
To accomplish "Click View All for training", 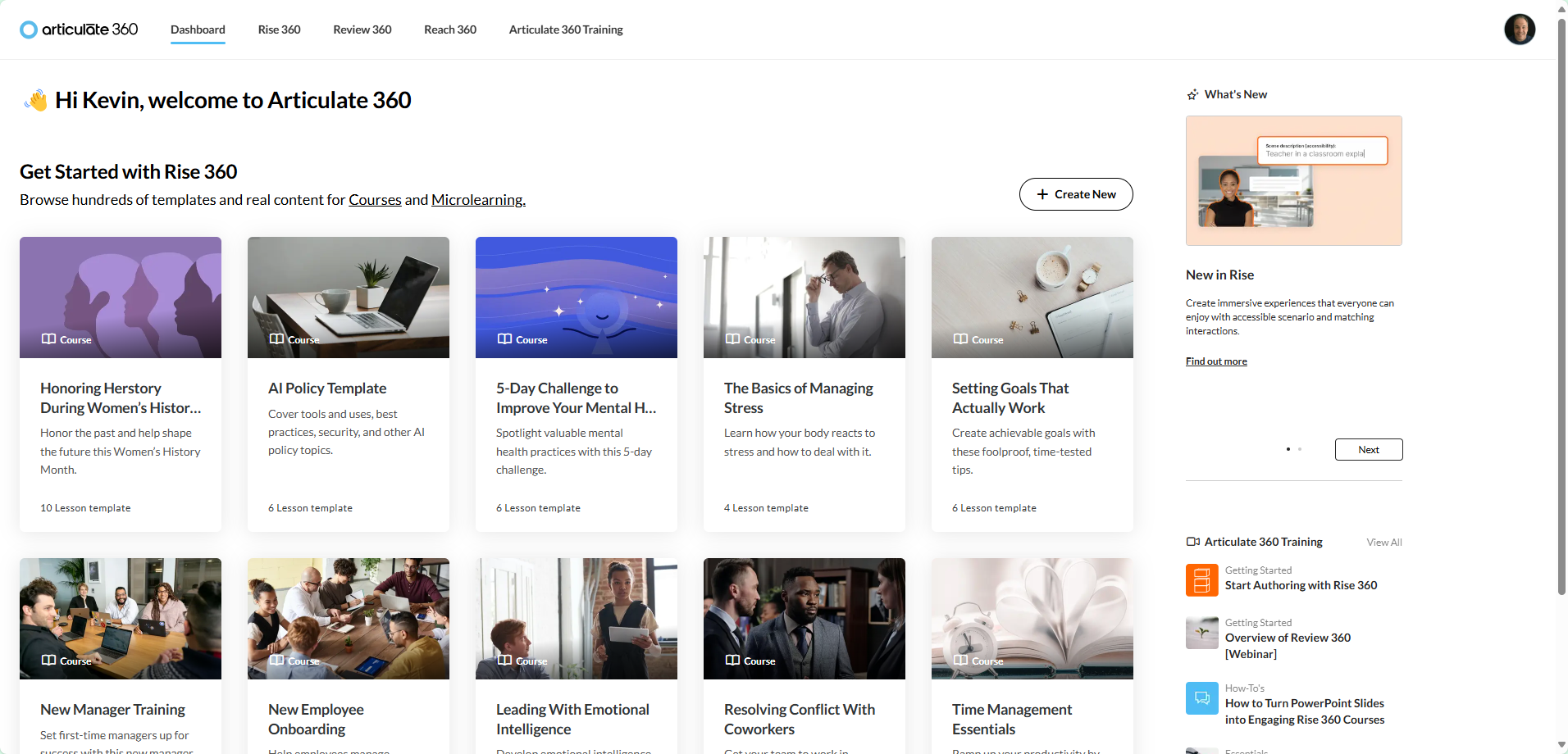I will click(x=1383, y=543).
